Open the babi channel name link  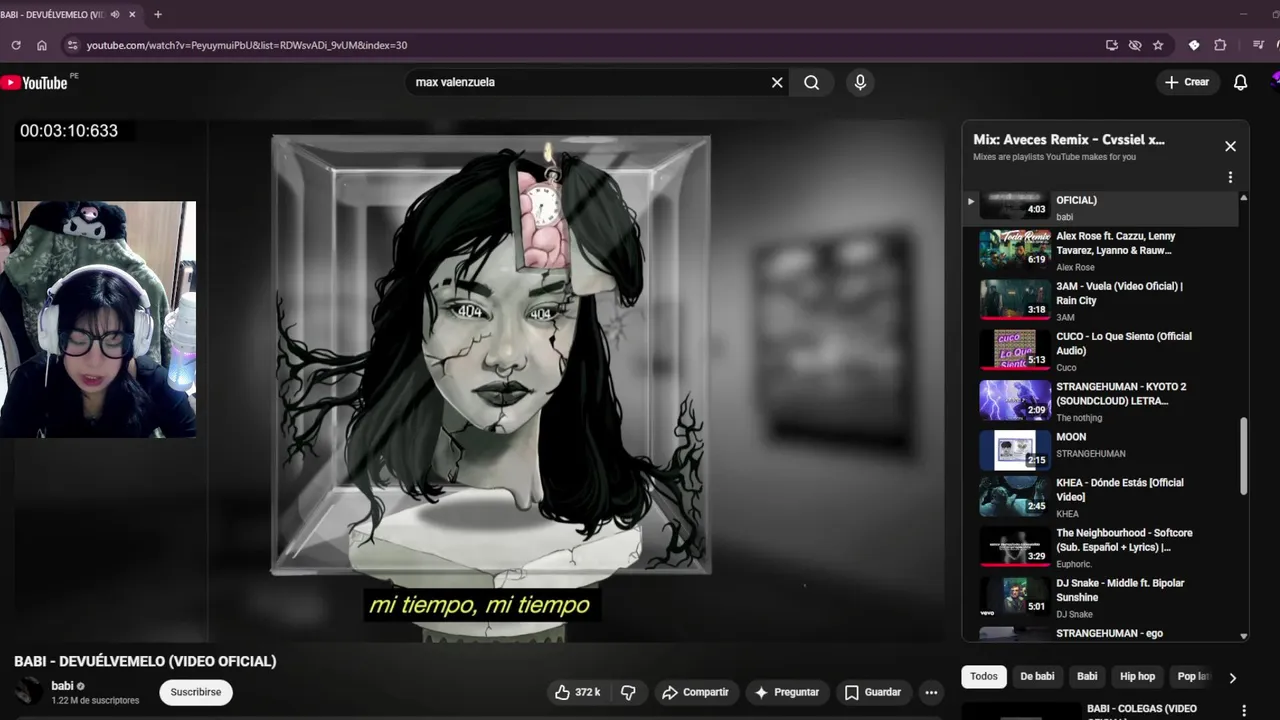(62, 686)
